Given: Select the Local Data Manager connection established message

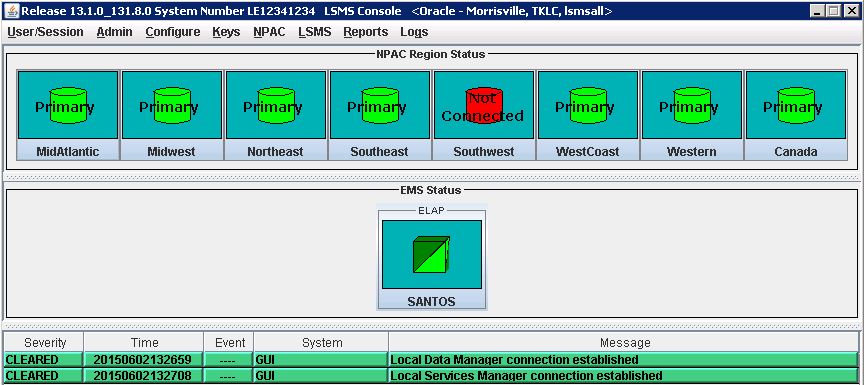Looking at the screenshot, I should coord(624,360).
